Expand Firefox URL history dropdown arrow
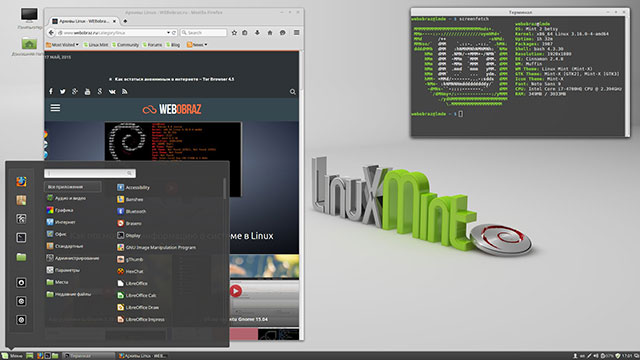This screenshot has width=640, height=360. [x=168, y=33]
